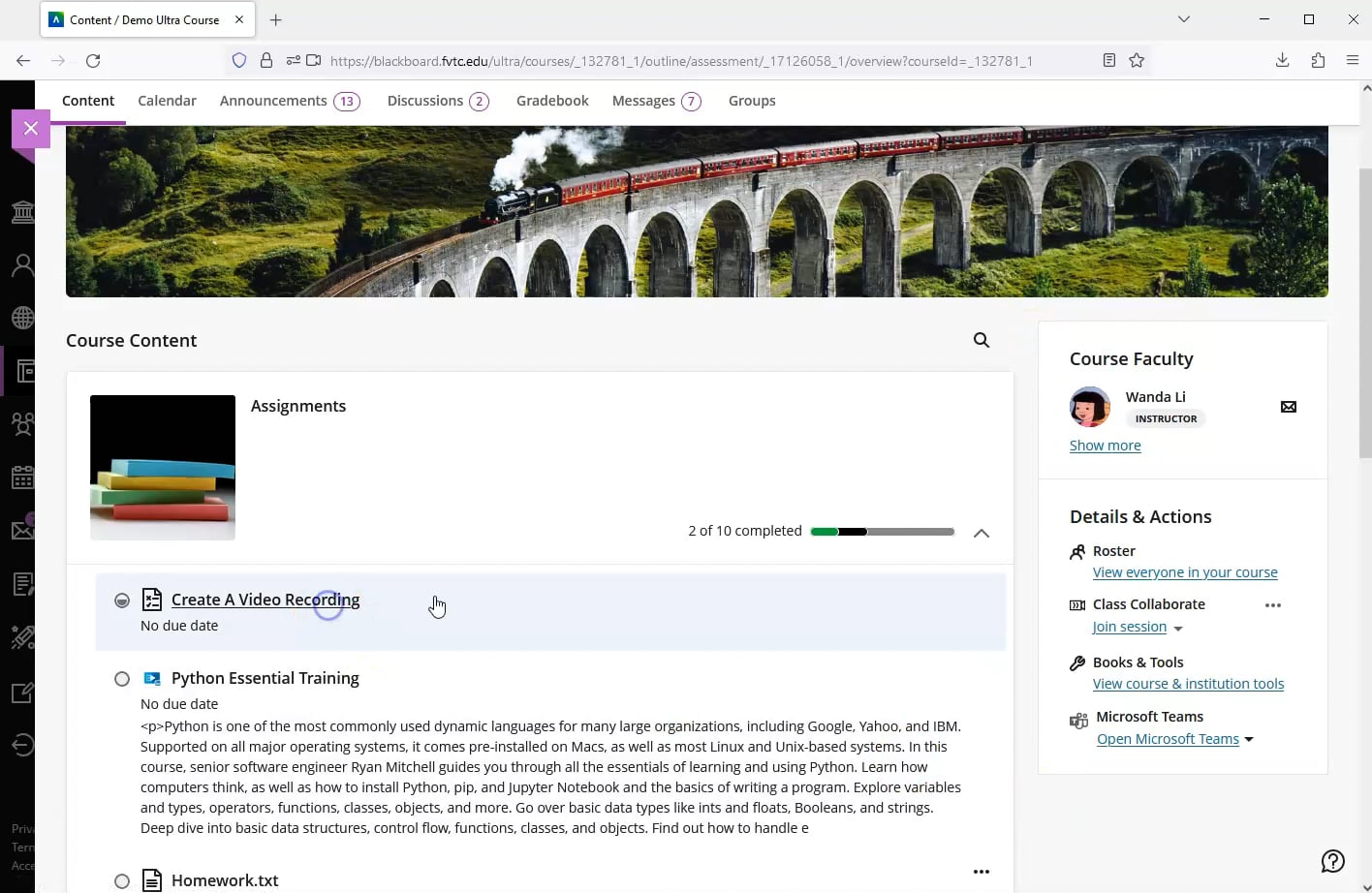This screenshot has height=893, width=1372.
Task: Mark Homework.txt complete with its circle
Action: 122,881
